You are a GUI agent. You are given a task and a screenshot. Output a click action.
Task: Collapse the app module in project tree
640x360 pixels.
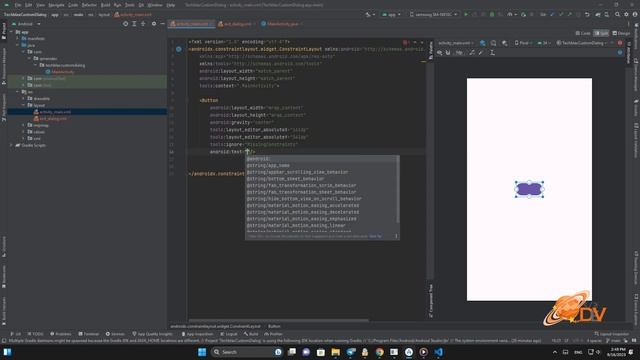coord(11,32)
